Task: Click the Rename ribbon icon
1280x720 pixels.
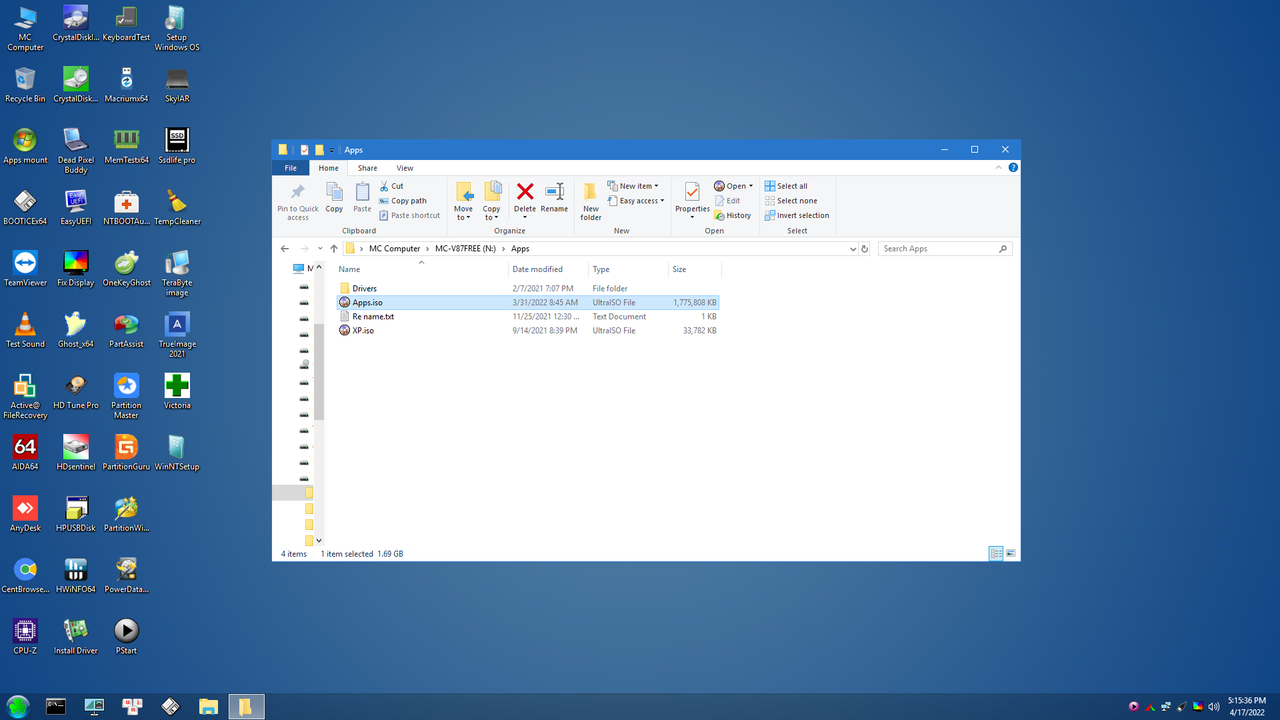Action: pos(554,197)
